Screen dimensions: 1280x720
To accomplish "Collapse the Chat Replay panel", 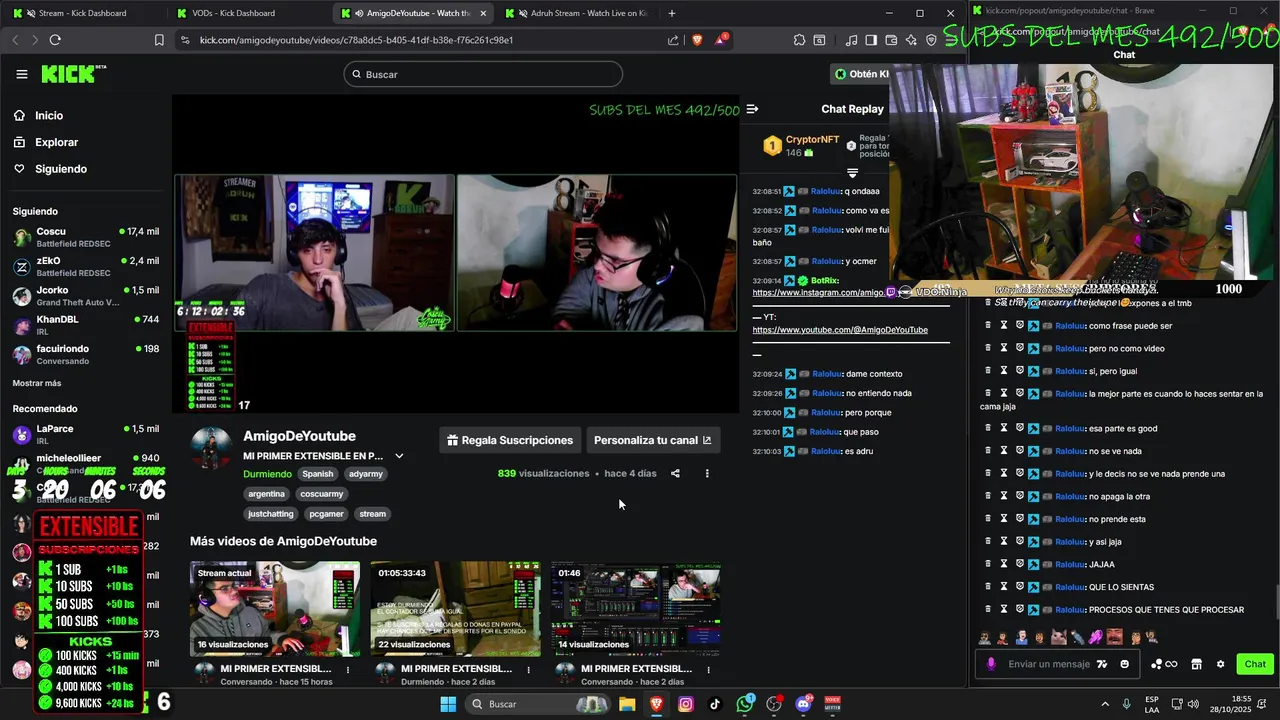I will click(753, 109).
